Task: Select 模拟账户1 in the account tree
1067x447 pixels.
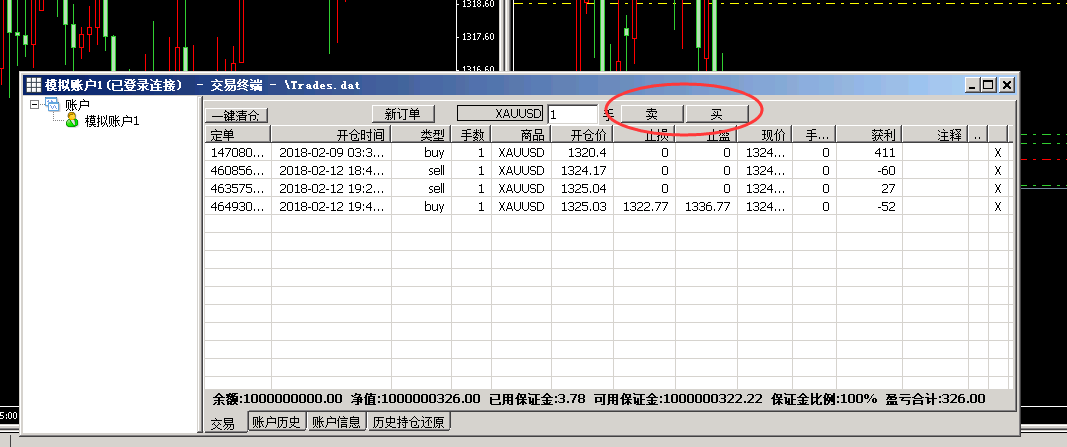Action: coord(112,121)
